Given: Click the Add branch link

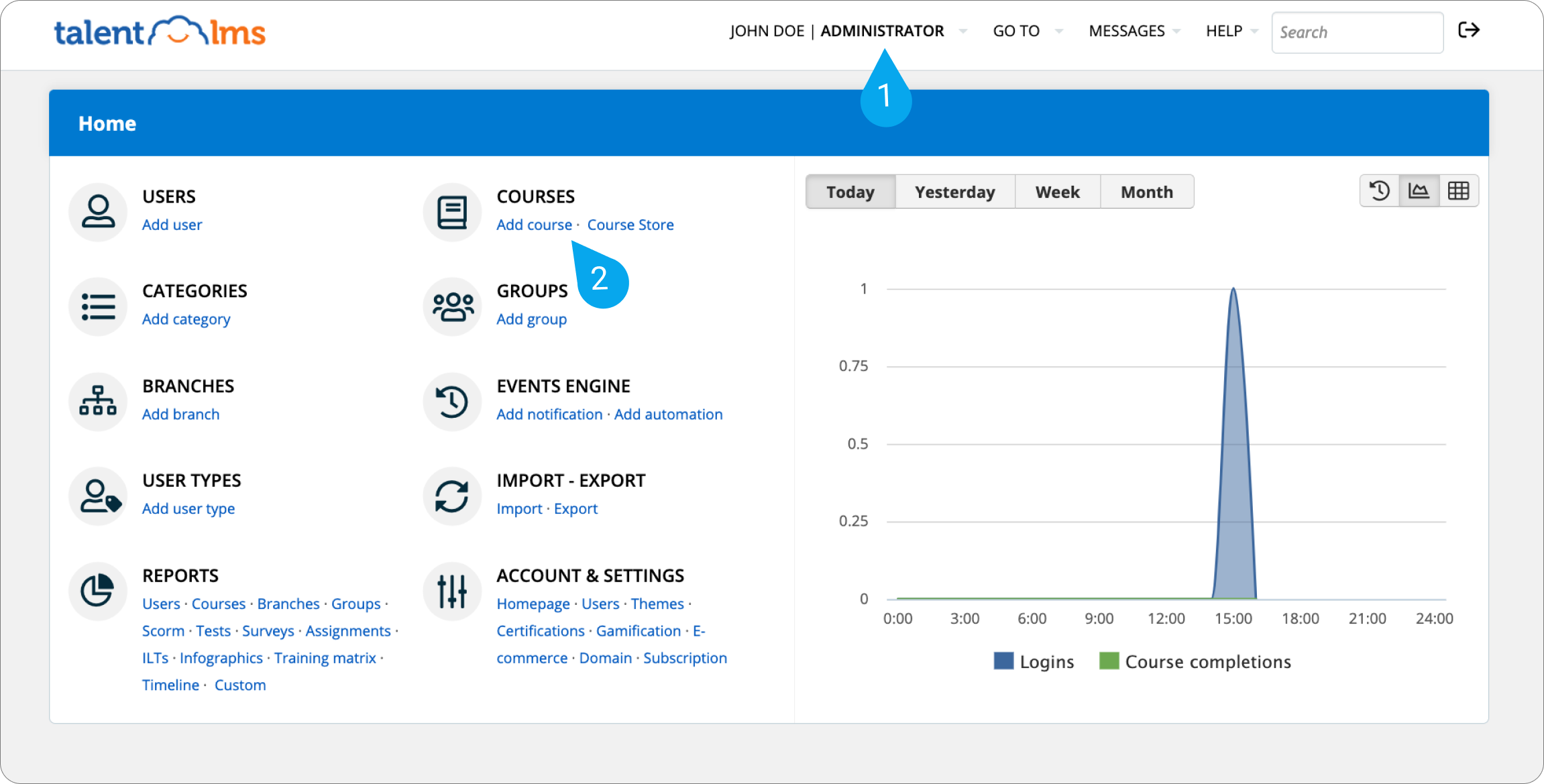Looking at the screenshot, I should (180, 414).
